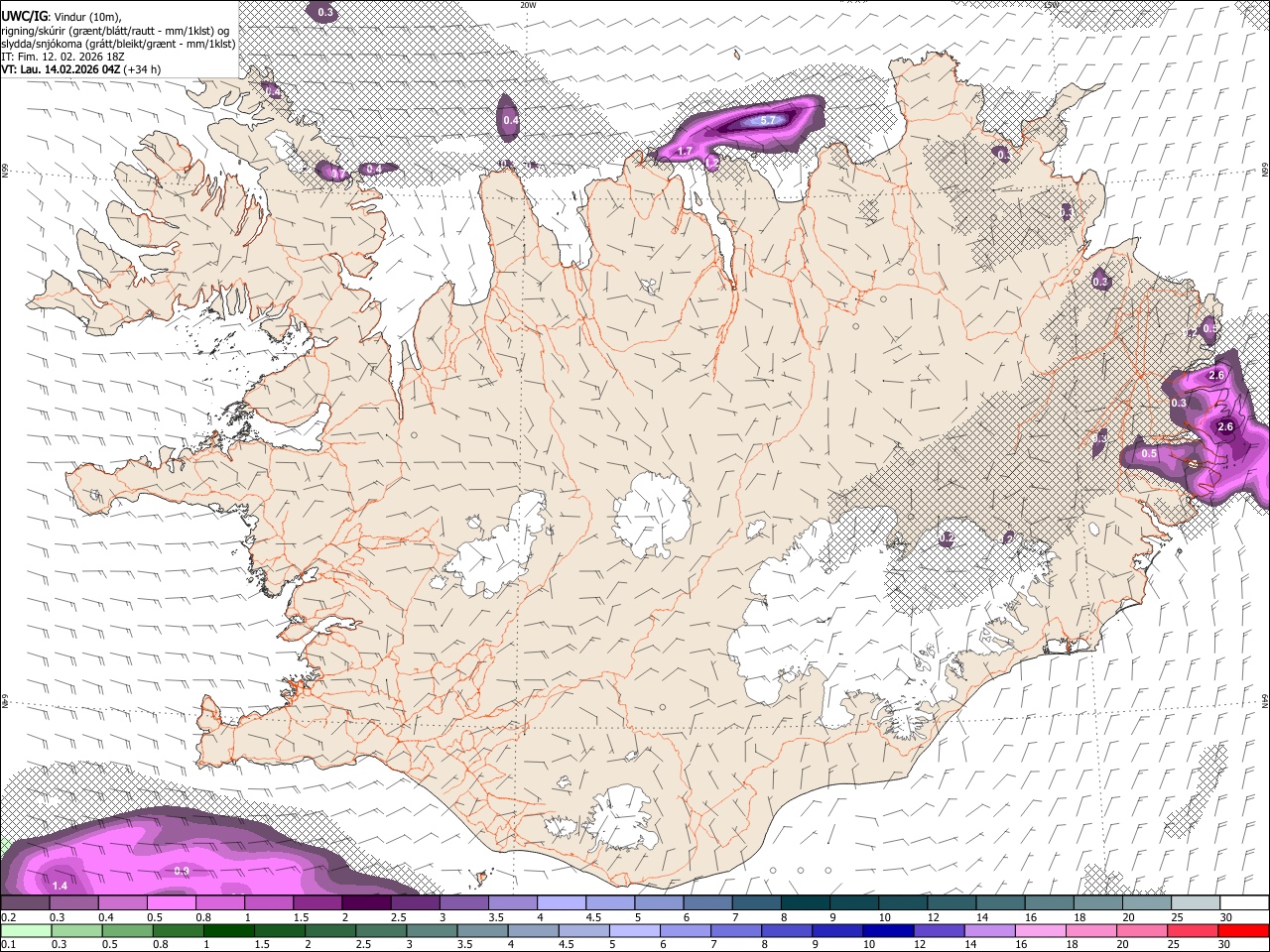The image size is (1270, 952).
Task: Pick the darkest green 1–1.5 rain legend swatch
Action: [229, 931]
